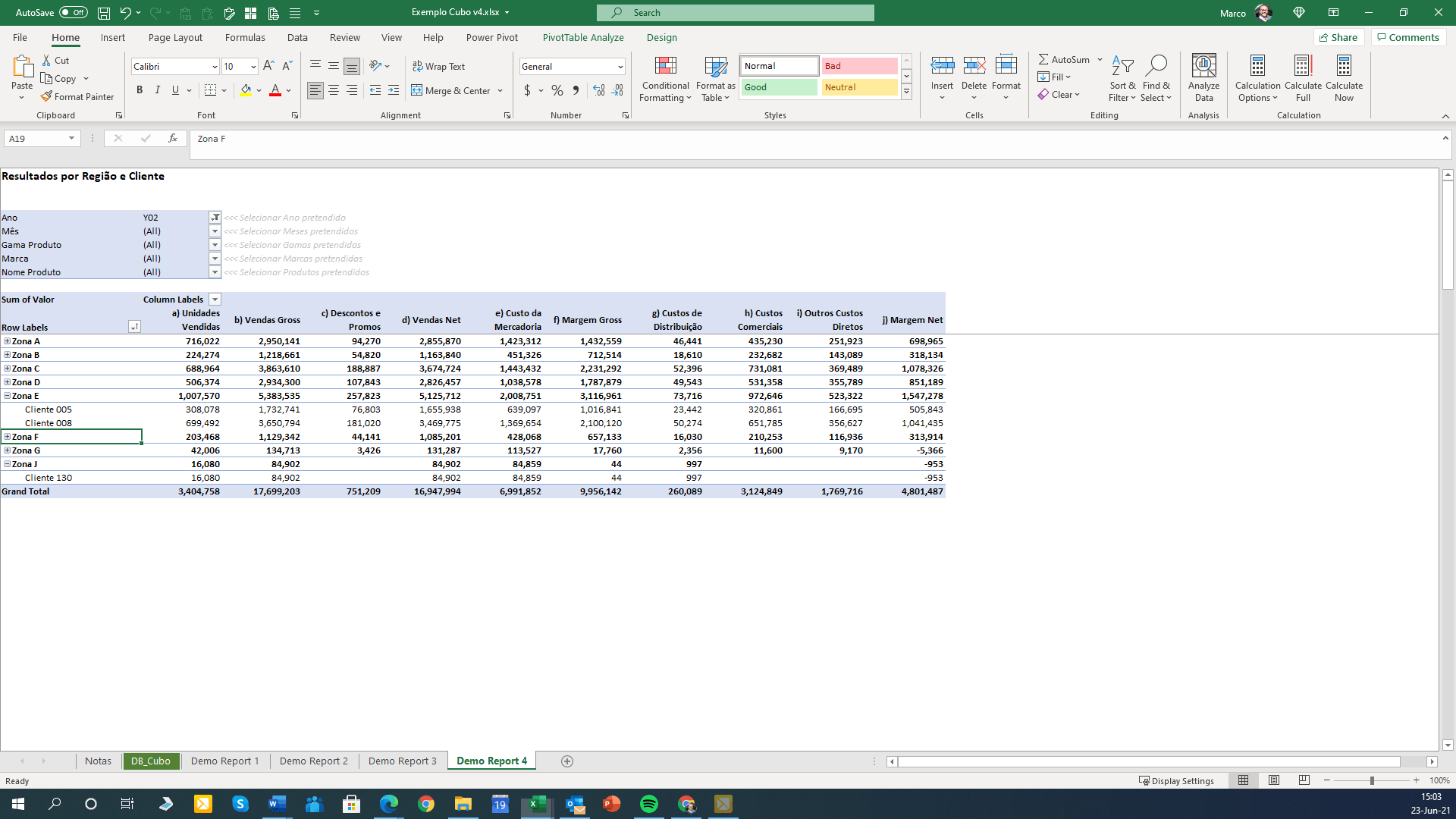The width and height of the screenshot is (1456, 819).
Task: Toggle italic formatting
Action: (158, 90)
